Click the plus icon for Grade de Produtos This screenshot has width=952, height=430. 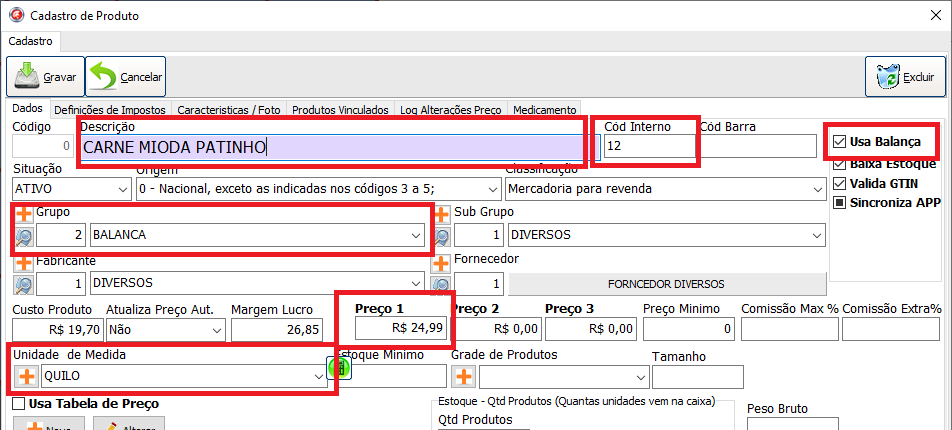(463, 377)
